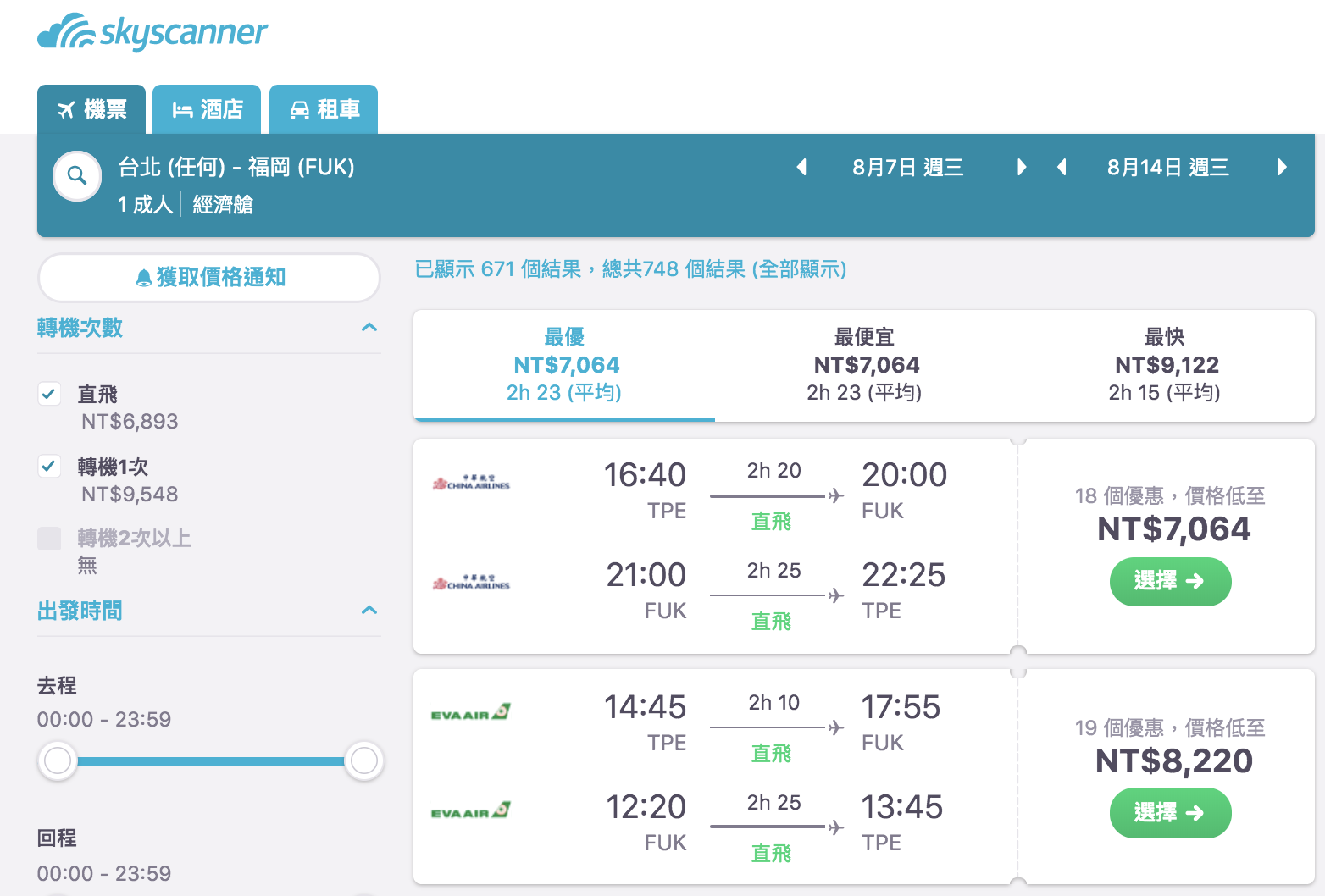Viewport: 1325px width, 896px height.
Task: Click the 去程 slider right handle
Action: point(364,760)
